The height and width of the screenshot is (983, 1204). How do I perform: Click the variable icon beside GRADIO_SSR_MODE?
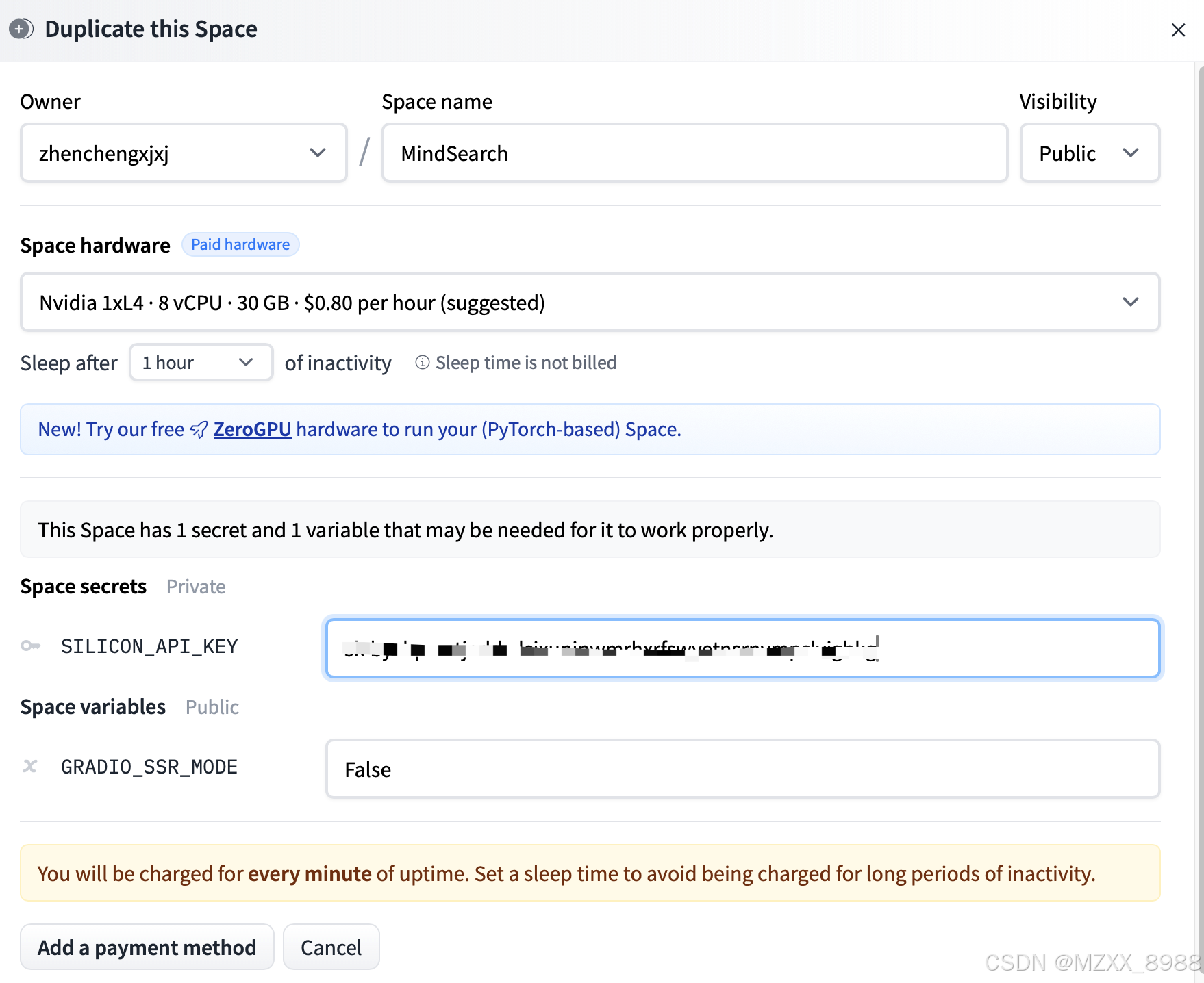(30, 766)
